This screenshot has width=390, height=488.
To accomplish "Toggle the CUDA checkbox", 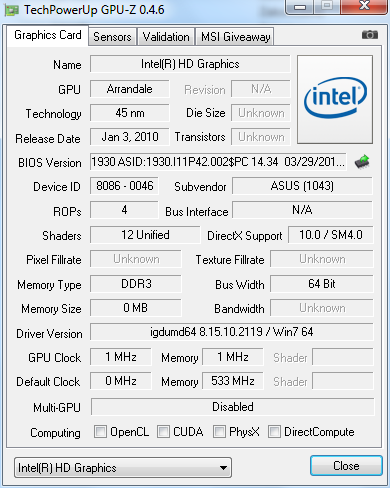I will [x=163, y=431].
